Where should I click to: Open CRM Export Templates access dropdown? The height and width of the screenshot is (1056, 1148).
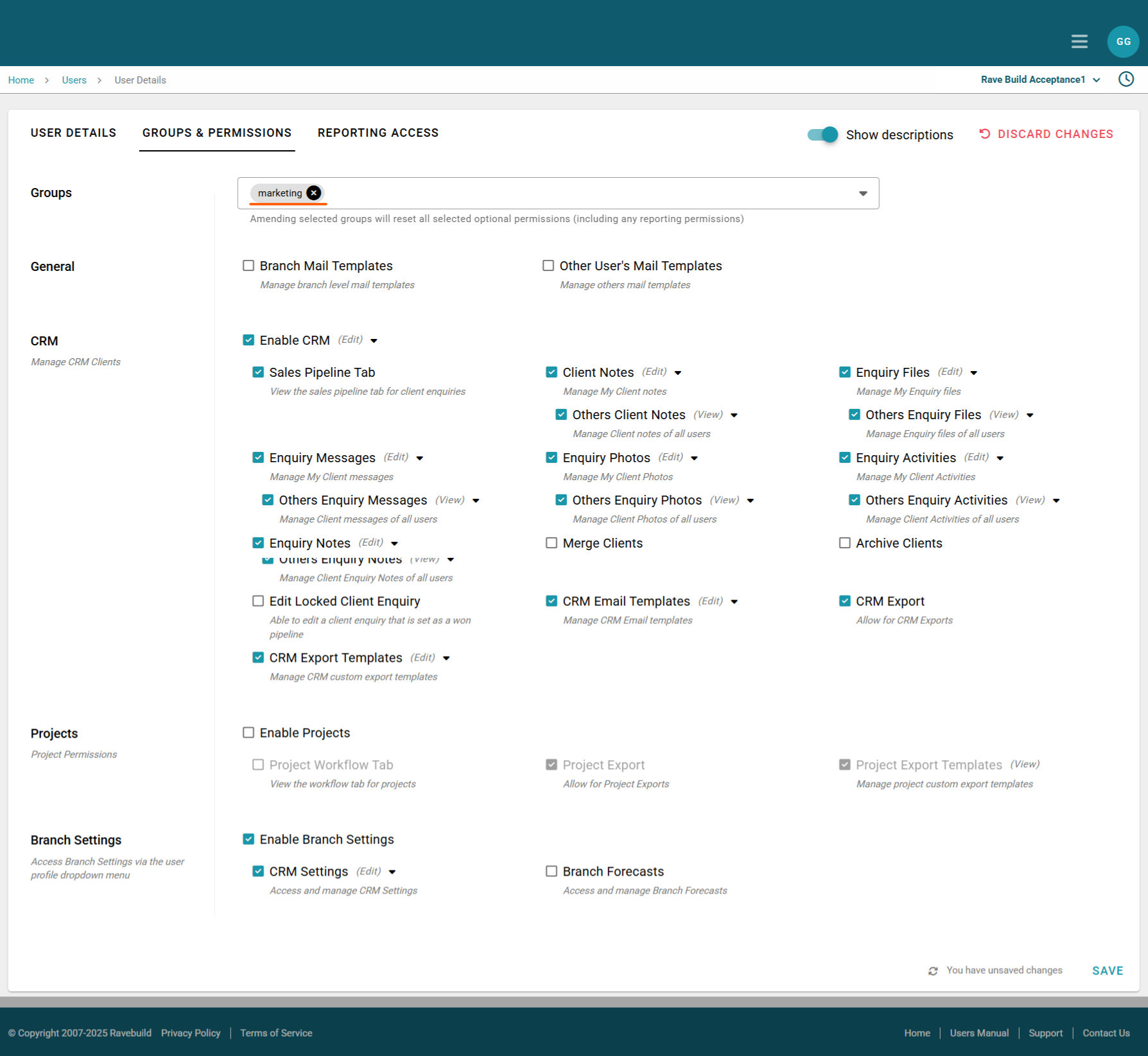point(446,658)
